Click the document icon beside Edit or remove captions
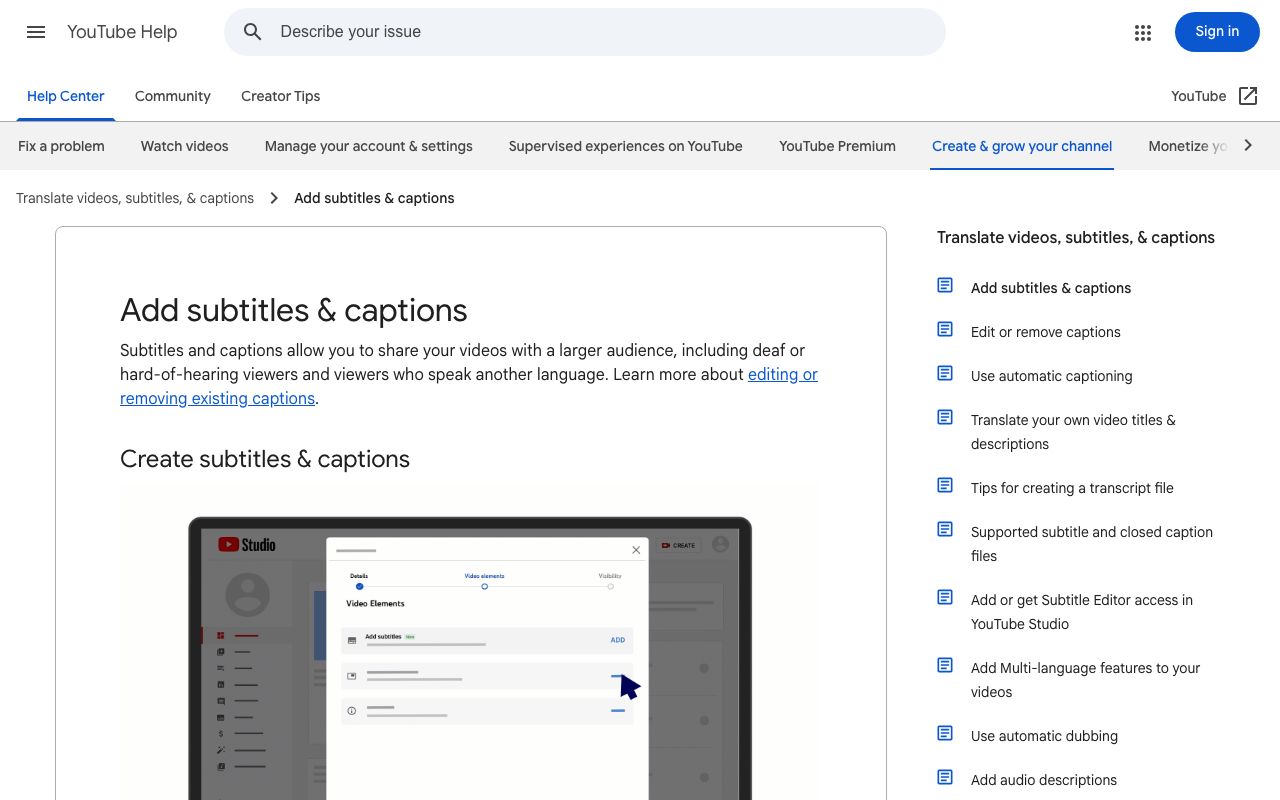 945,330
